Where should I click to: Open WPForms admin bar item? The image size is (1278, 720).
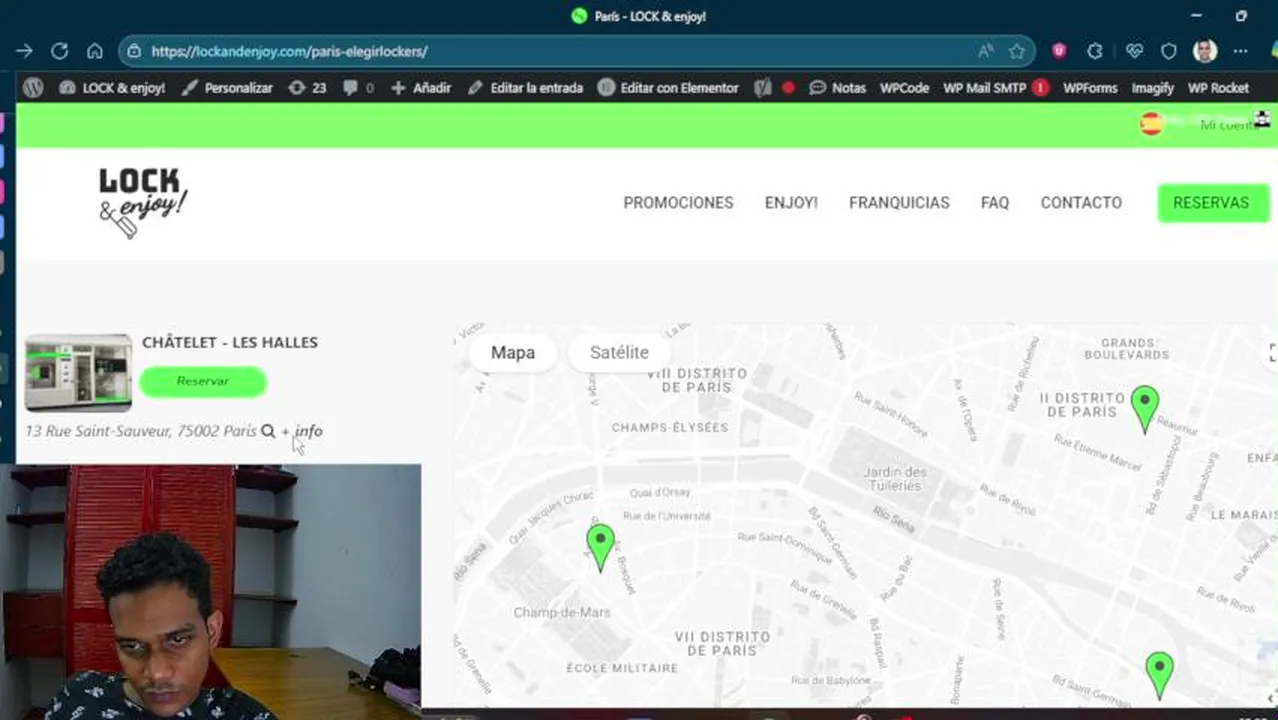point(1090,88)
